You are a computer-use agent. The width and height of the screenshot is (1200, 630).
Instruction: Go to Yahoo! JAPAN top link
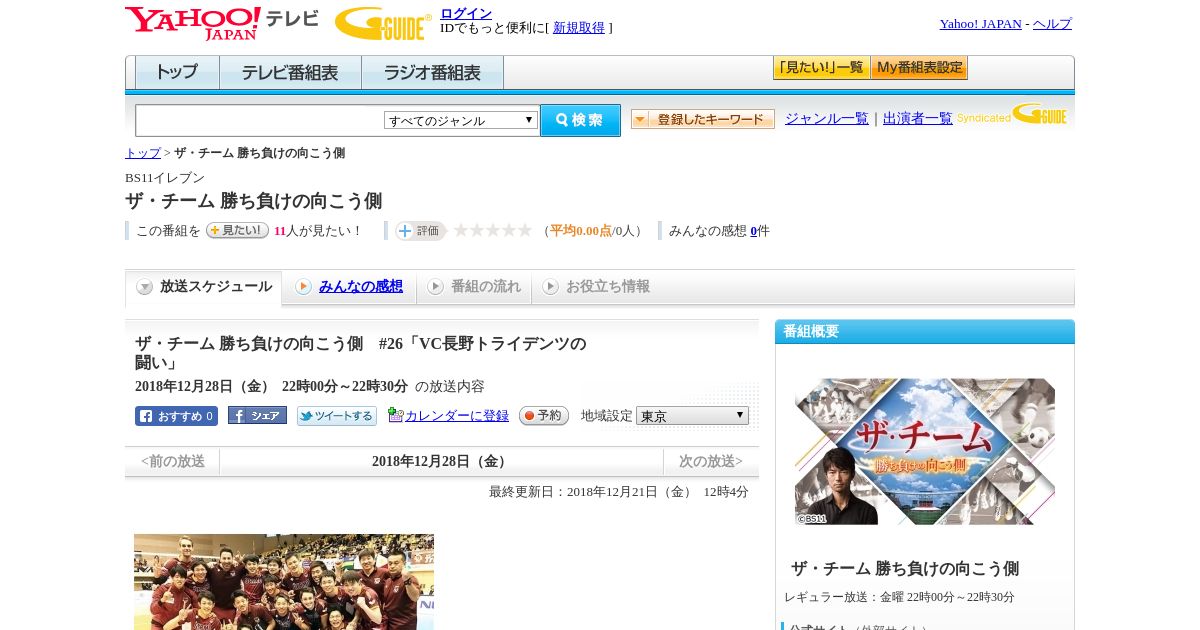pyautogui.click(x=980, y=24)
